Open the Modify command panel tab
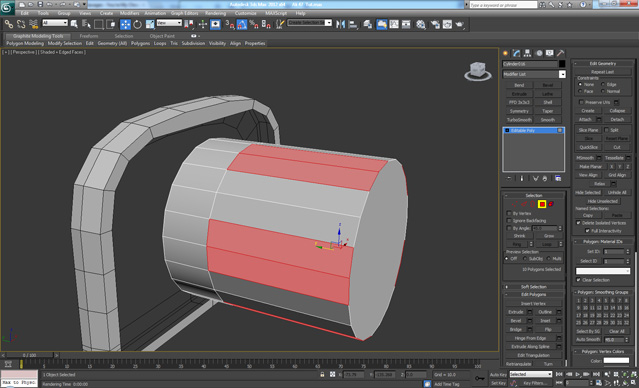Screen dimensions: 639x388 pos(517,53)
